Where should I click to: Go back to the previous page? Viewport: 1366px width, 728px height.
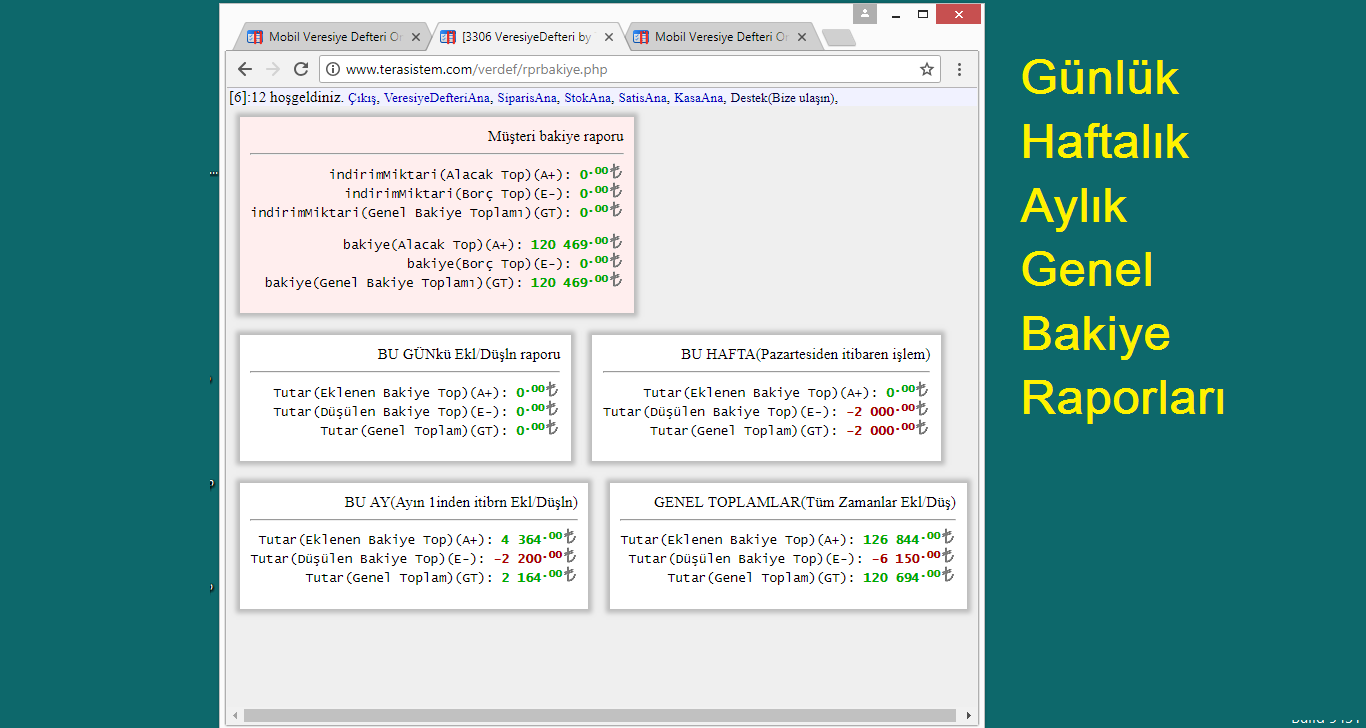click(x=245, y=69)
